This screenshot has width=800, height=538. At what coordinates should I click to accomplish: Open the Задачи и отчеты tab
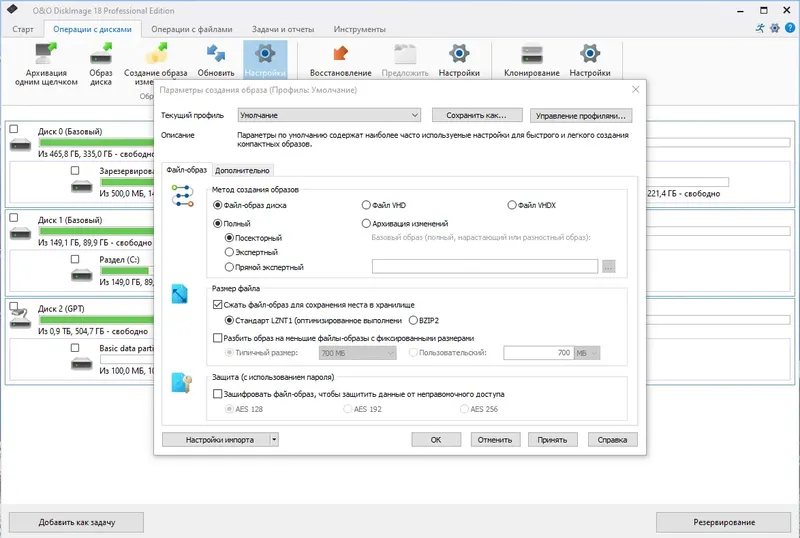283,29
